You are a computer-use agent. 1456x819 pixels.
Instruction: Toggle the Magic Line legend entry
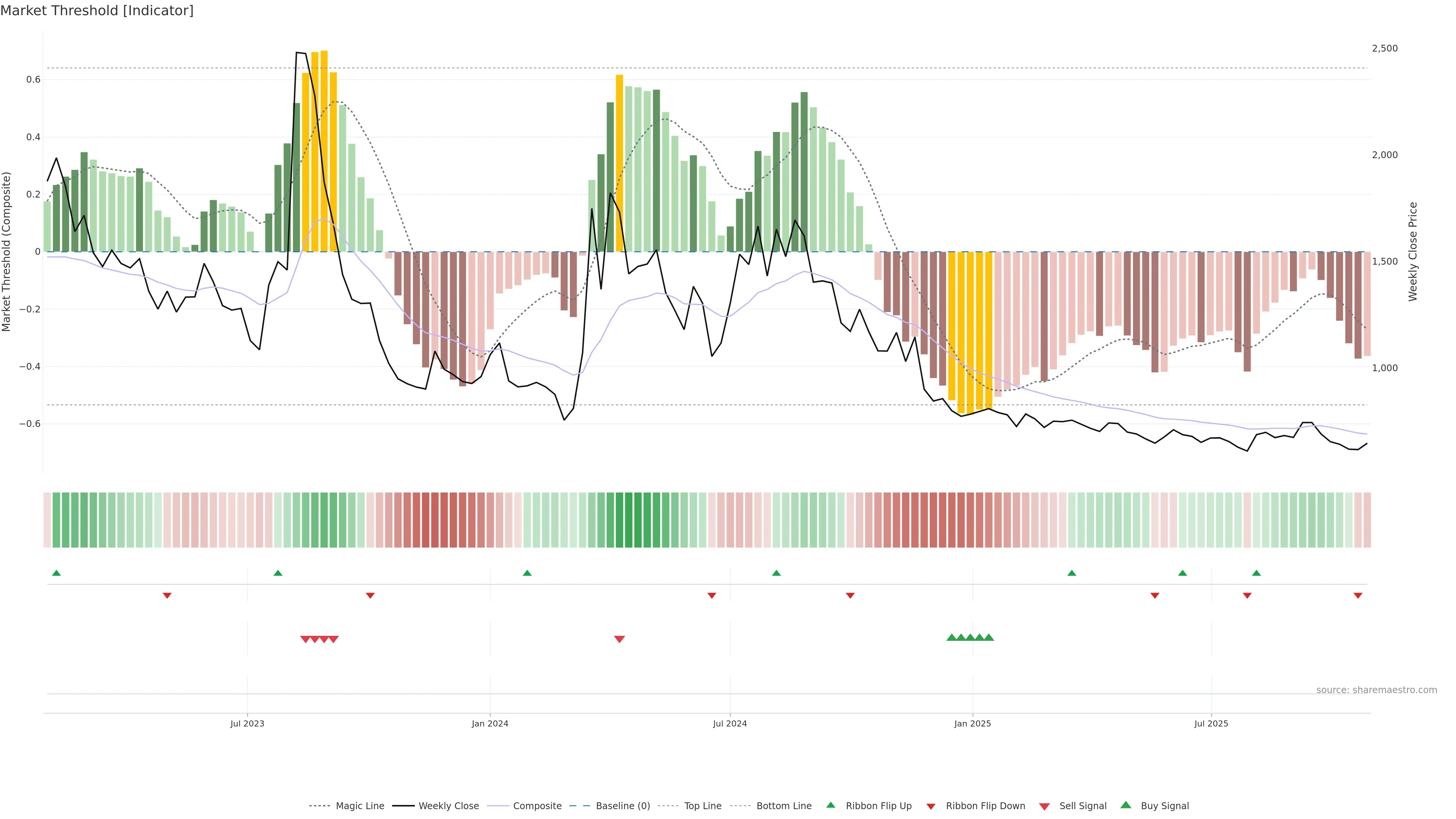(359, 806)
